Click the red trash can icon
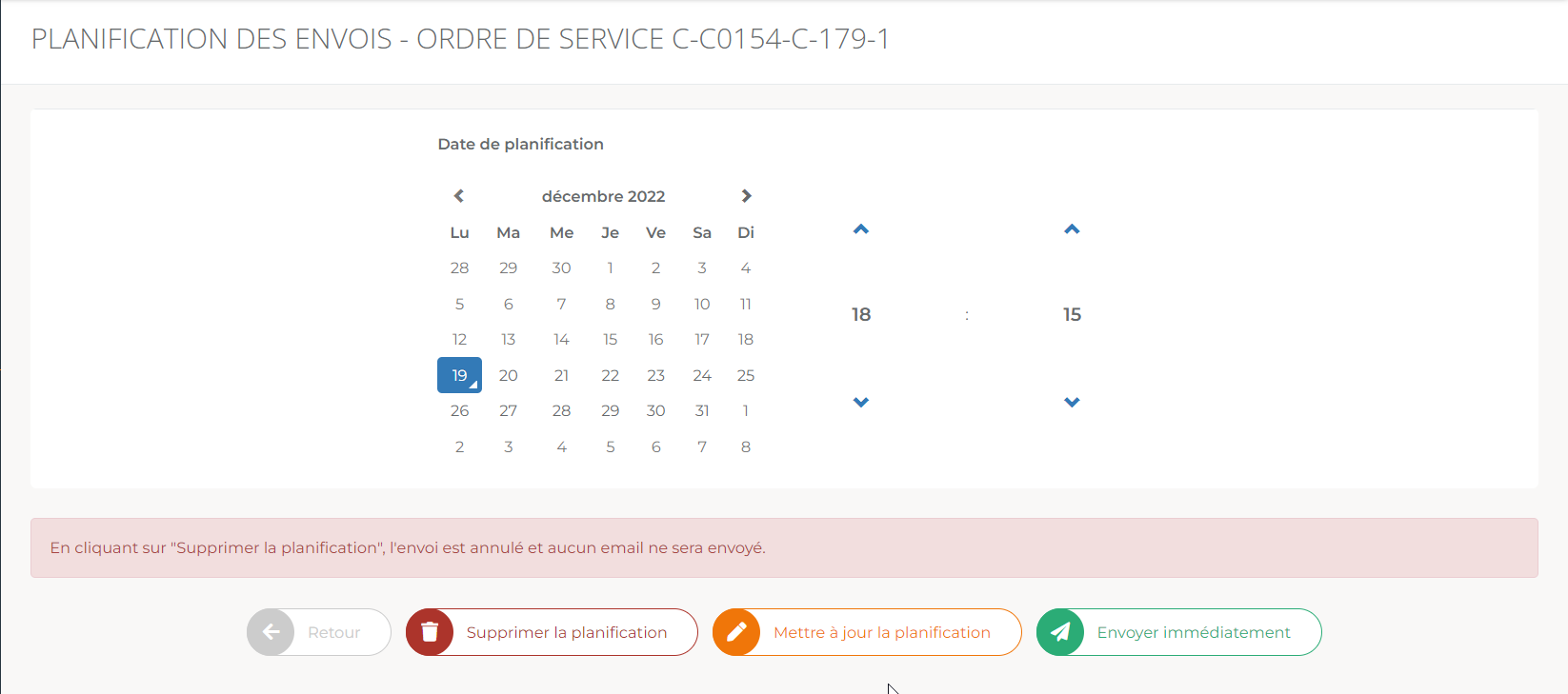Viewport: 1568px width, 694px height. point(430,632)
